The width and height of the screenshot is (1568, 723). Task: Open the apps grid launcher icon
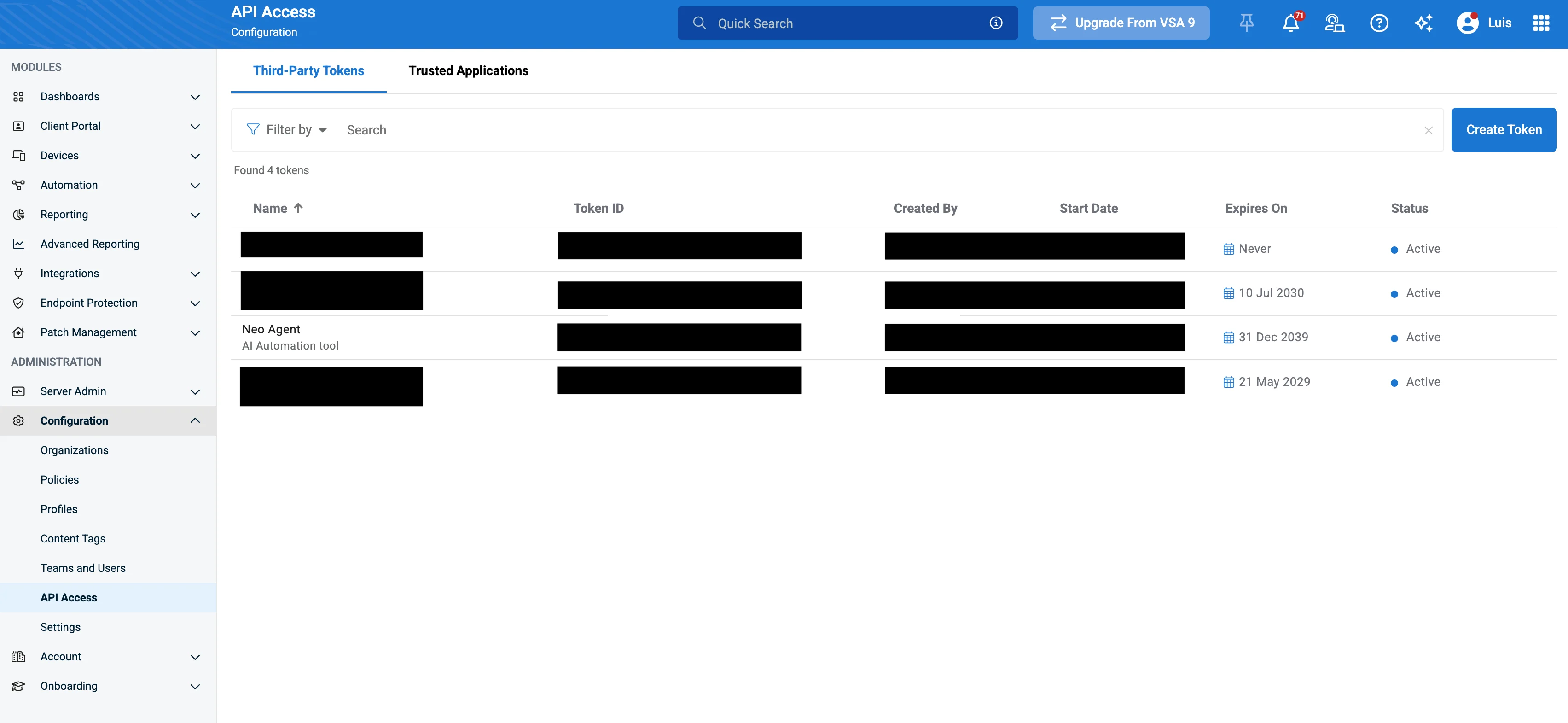pos(1541,23)
